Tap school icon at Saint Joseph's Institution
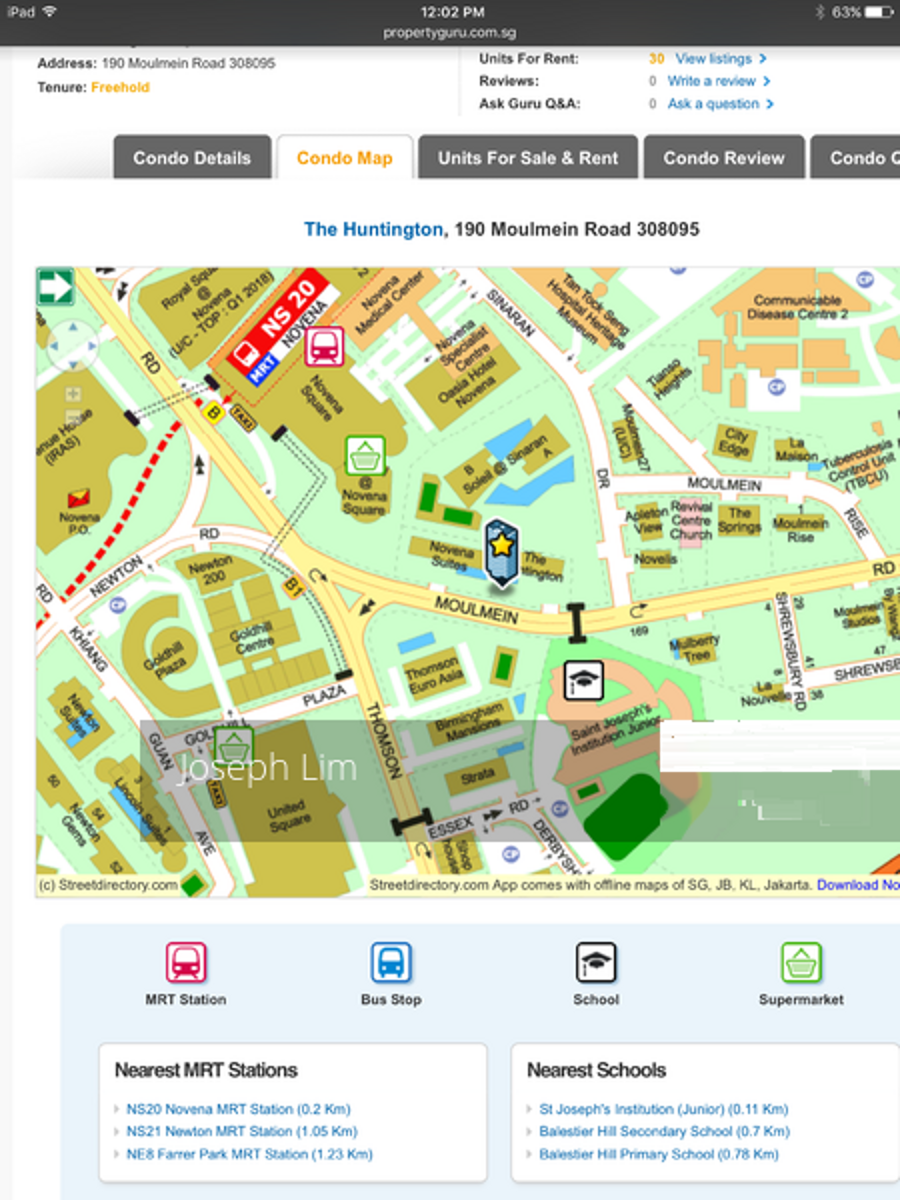This screenshot has height=1200, width=900. coord(582,681)
